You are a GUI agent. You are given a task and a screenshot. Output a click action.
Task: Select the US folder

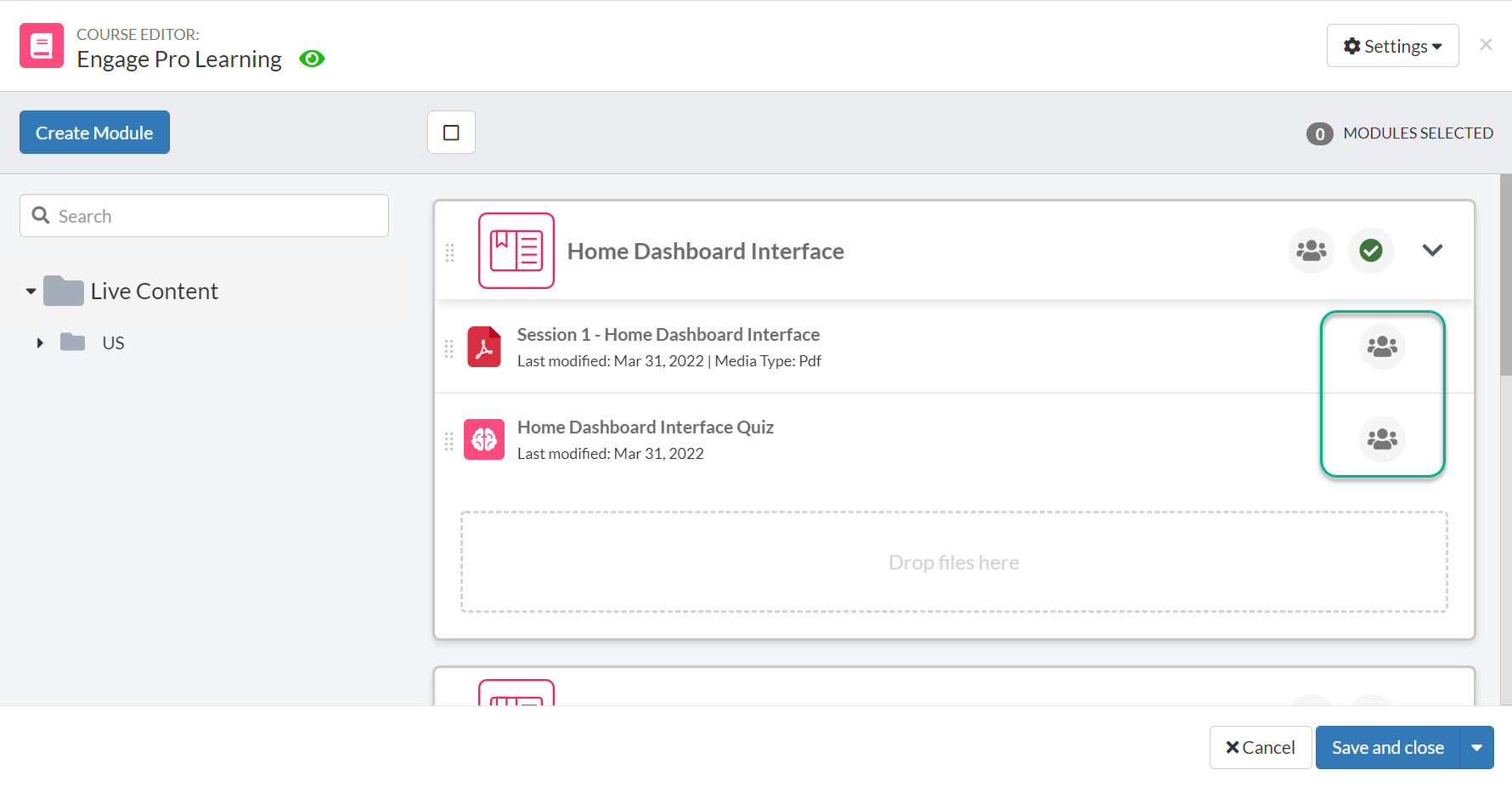pyautogui.click(x=93, y=343)
